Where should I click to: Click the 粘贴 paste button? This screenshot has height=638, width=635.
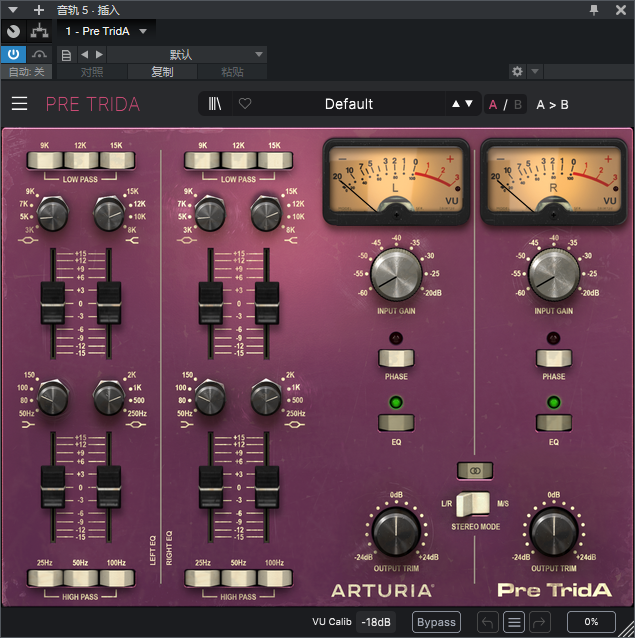pos(232,72)
